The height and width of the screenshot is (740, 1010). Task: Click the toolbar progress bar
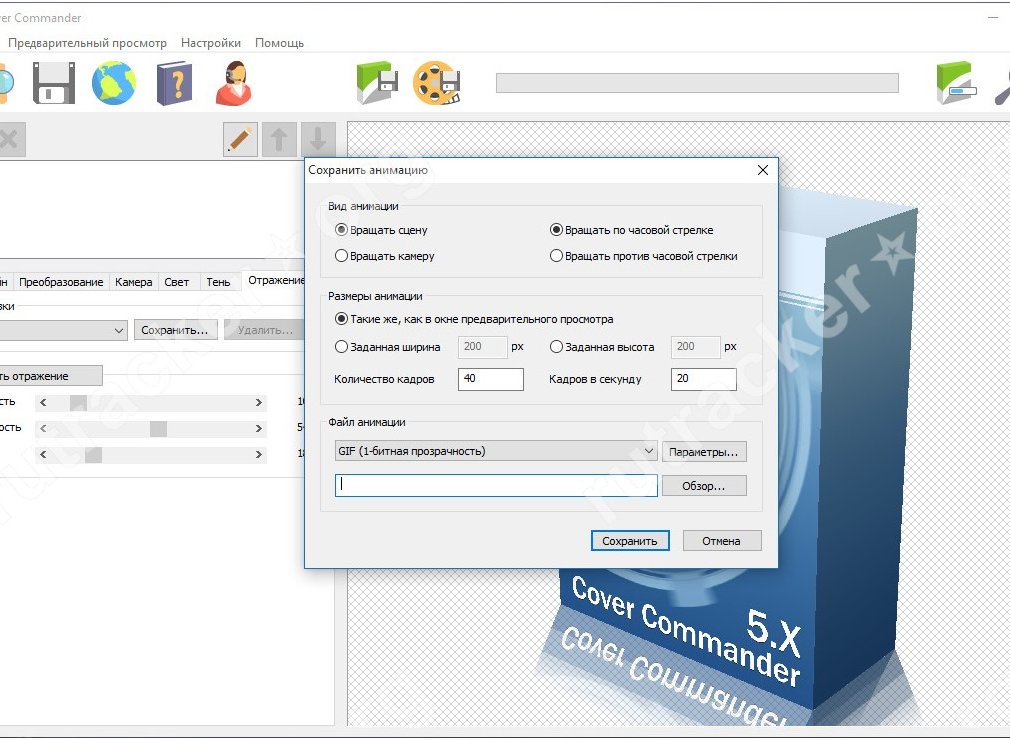697,83
